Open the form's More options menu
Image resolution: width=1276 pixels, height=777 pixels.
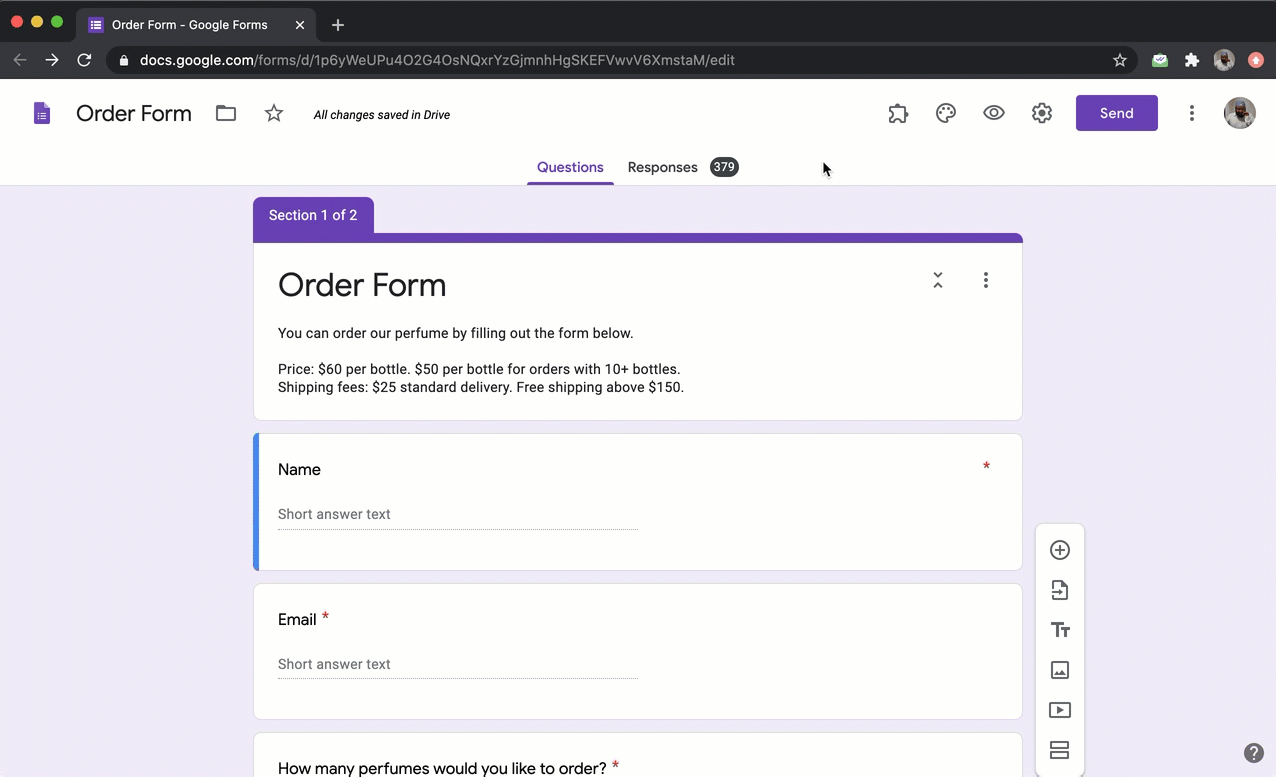[x=1191, y=113]
